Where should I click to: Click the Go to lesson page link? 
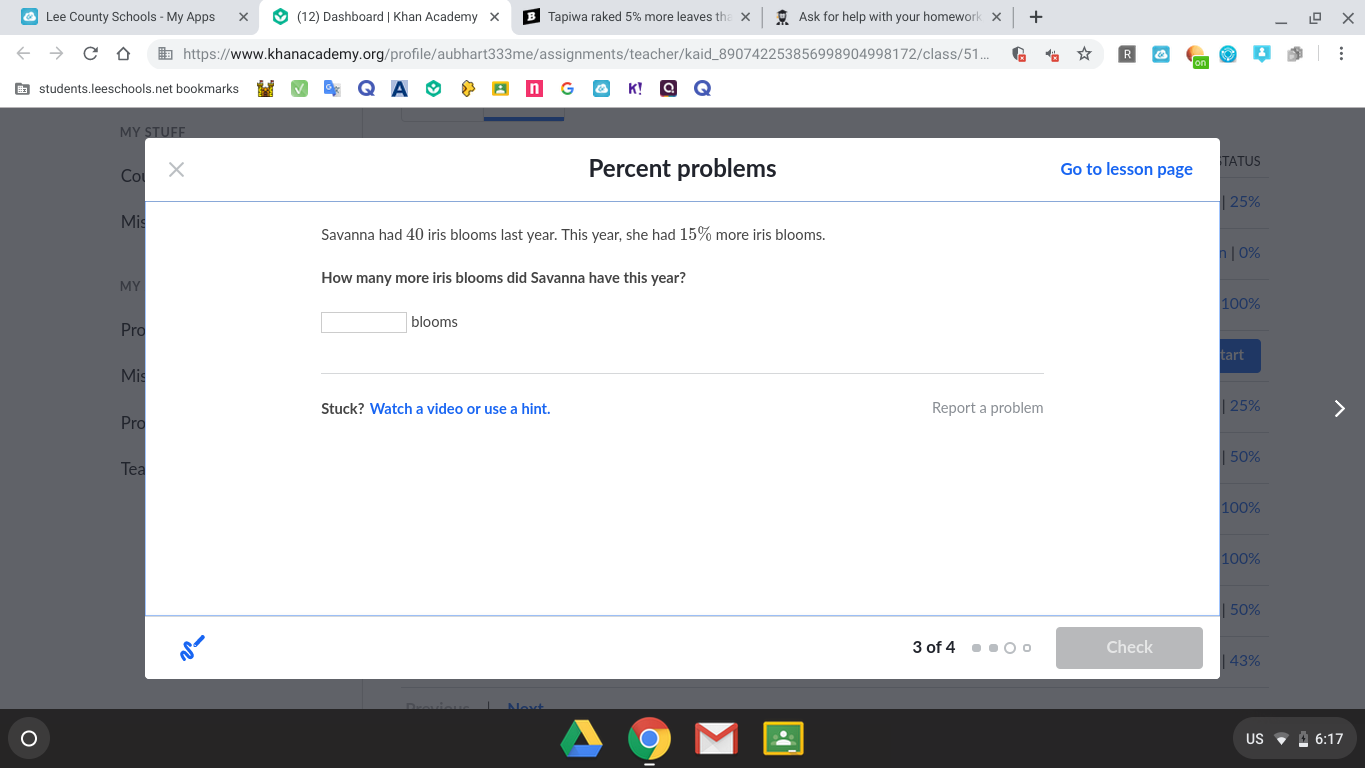1126,169
